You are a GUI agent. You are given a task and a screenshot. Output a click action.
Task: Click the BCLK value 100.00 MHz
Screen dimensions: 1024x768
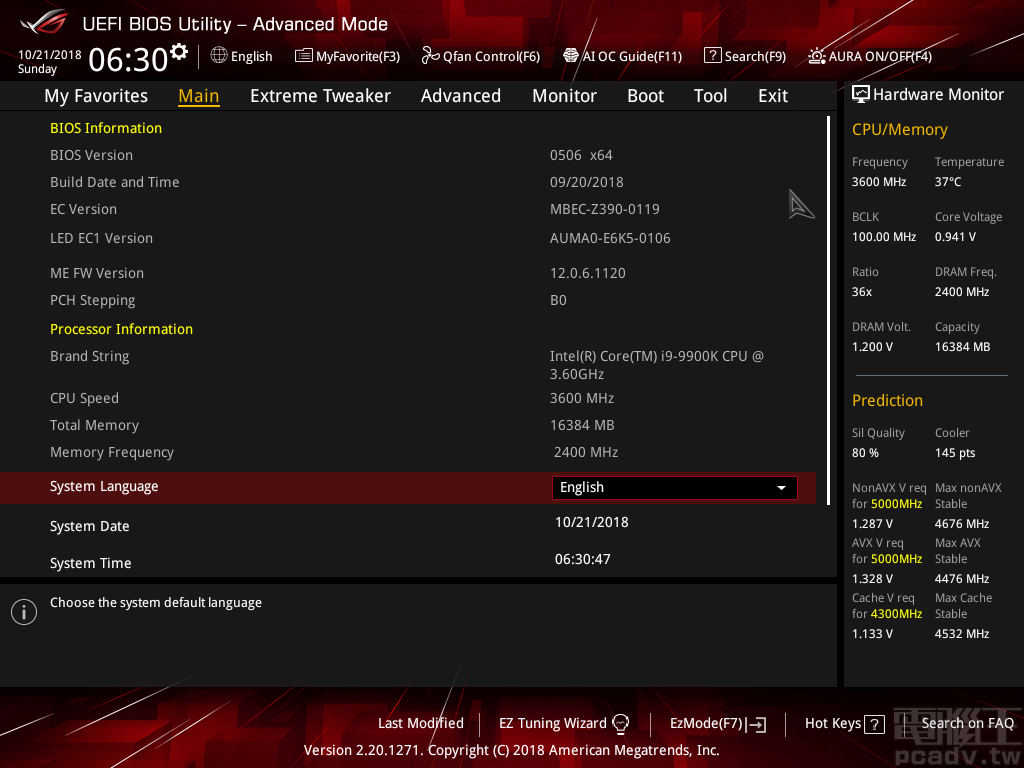884,236
